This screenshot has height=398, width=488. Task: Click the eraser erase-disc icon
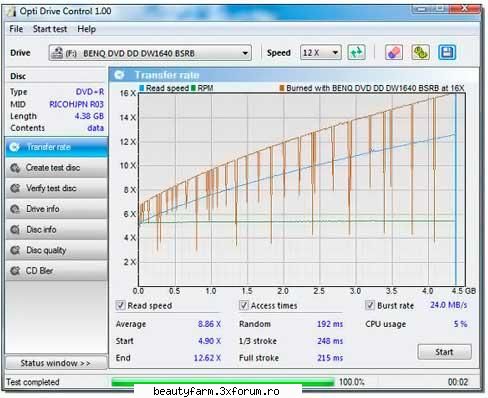click(x=394, y=52)
